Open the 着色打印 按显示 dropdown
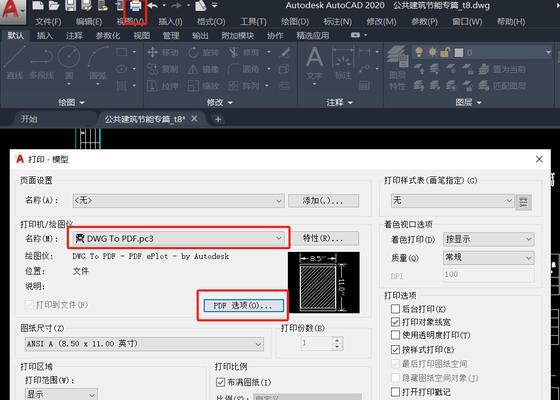 489,239
